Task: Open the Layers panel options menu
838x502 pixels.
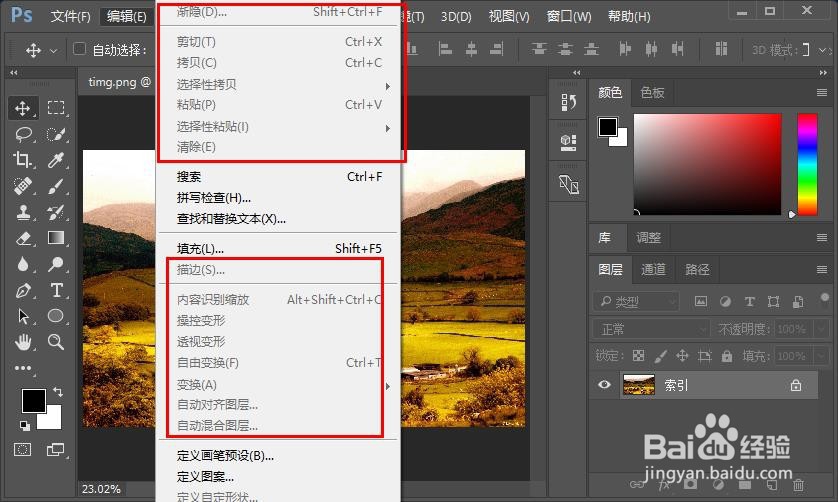Action: click(x=822, y=270)
